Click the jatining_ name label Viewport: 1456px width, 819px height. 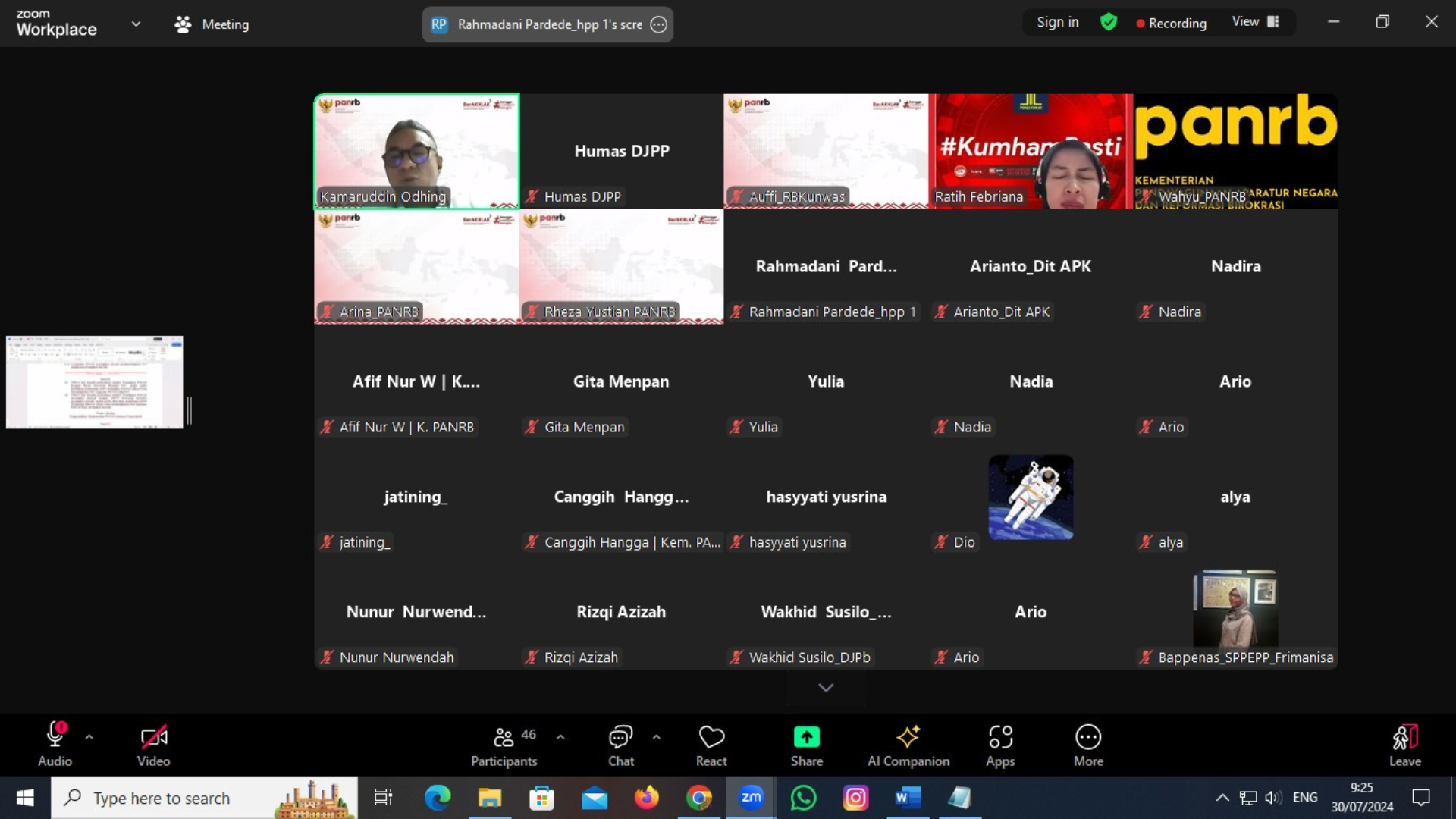pyautogui.click(x=364, y=542)
